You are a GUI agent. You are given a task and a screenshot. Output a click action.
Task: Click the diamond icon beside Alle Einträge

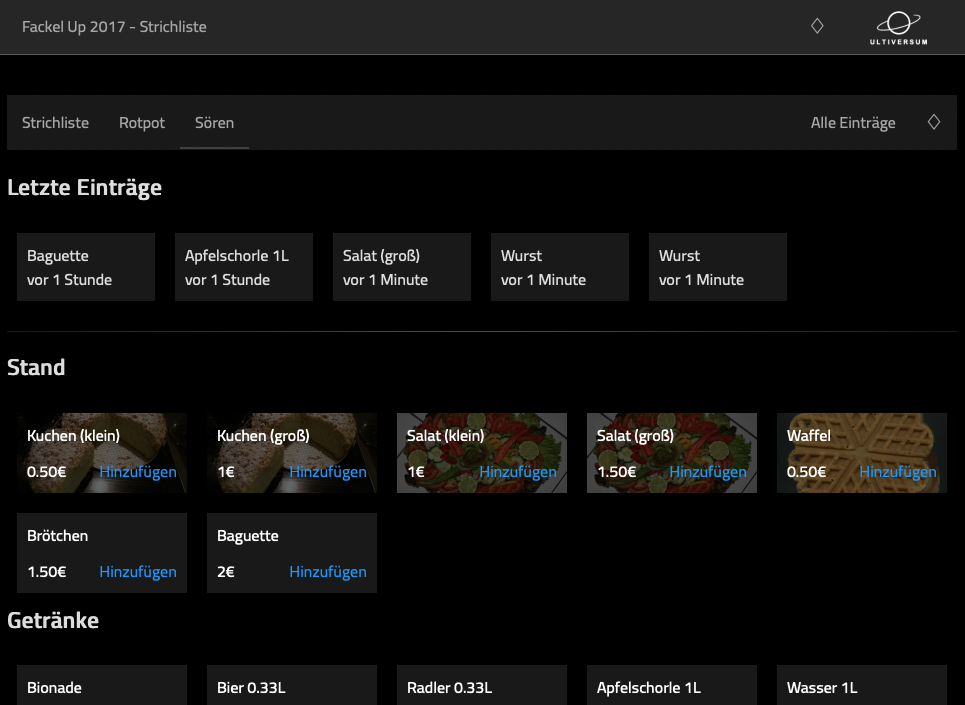pyautogui.click(x=933, y=122)
